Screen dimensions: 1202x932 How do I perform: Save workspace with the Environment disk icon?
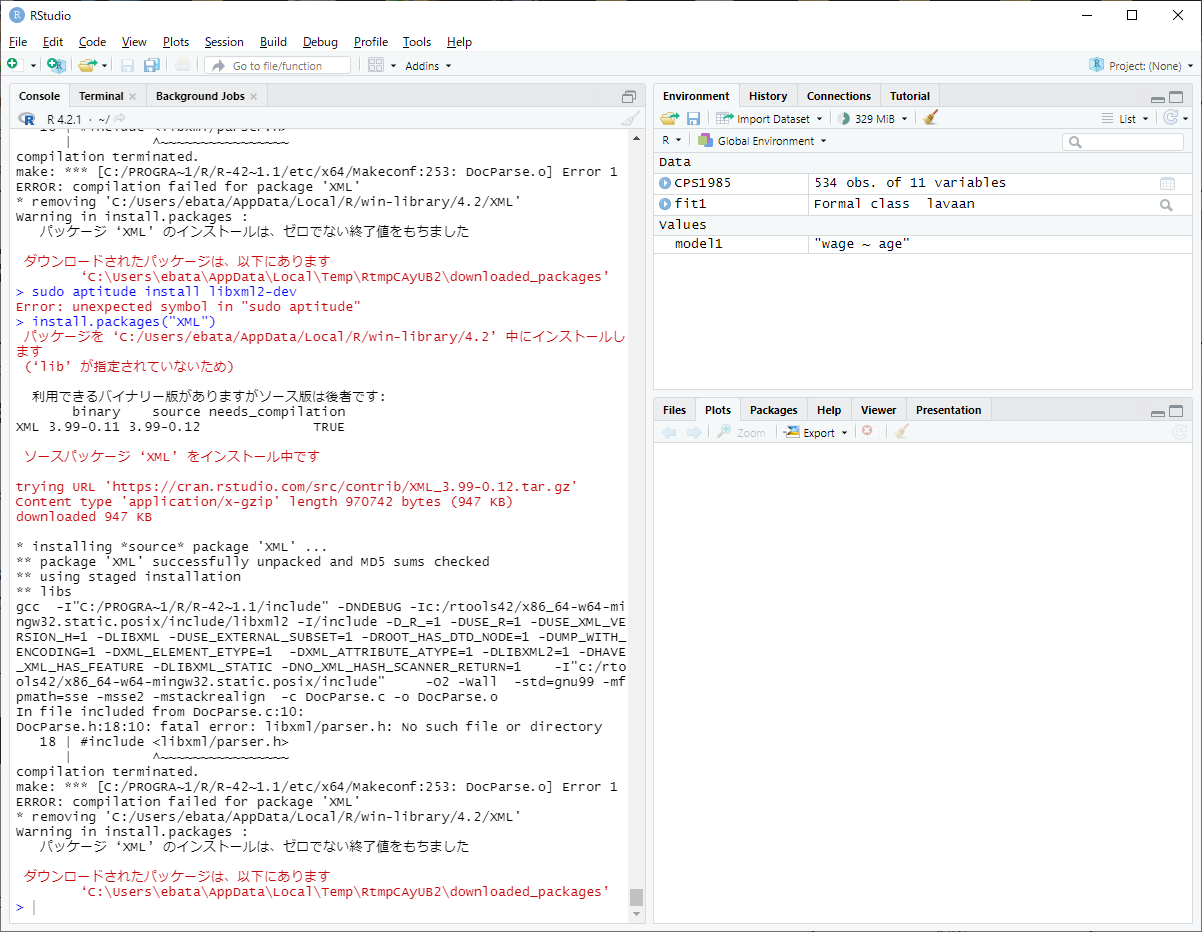tap(693, 118)
